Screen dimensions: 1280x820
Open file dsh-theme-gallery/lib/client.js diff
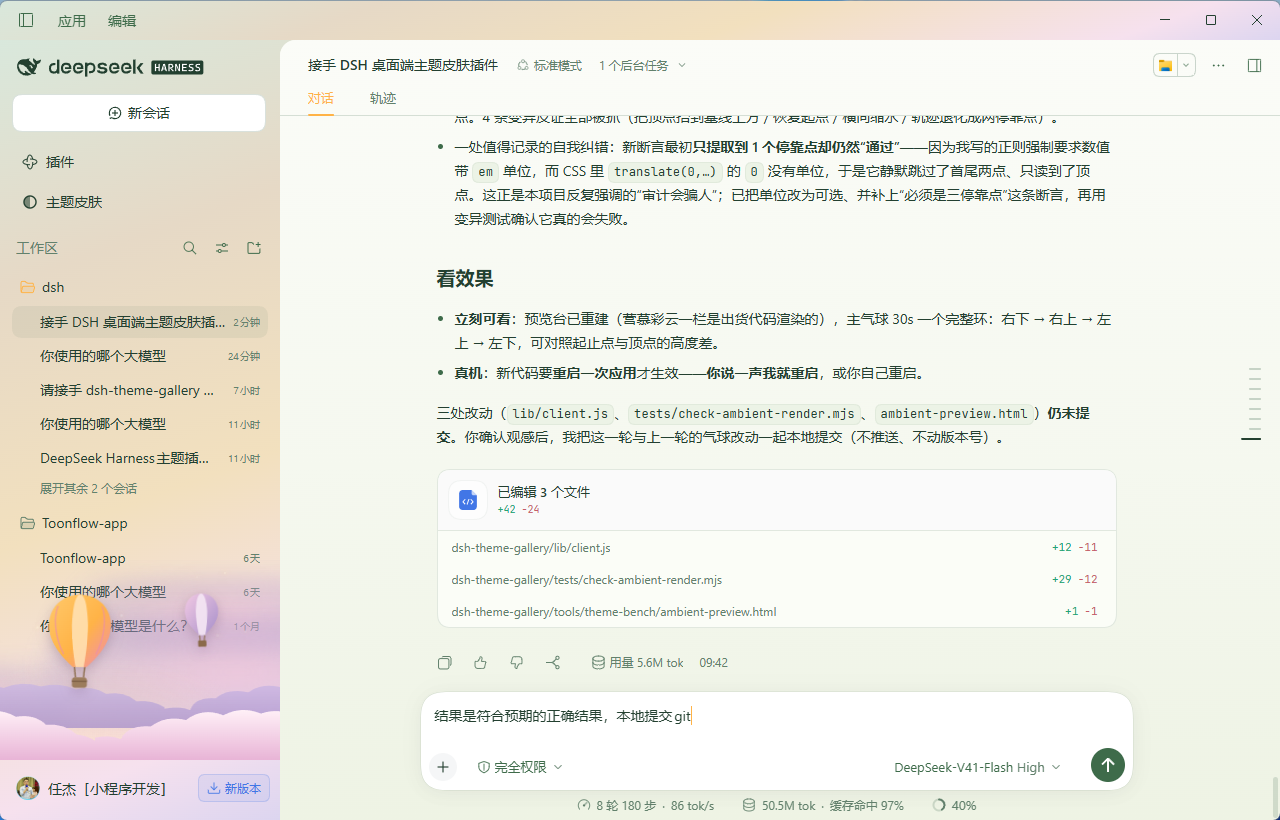[x=776, y=548]
